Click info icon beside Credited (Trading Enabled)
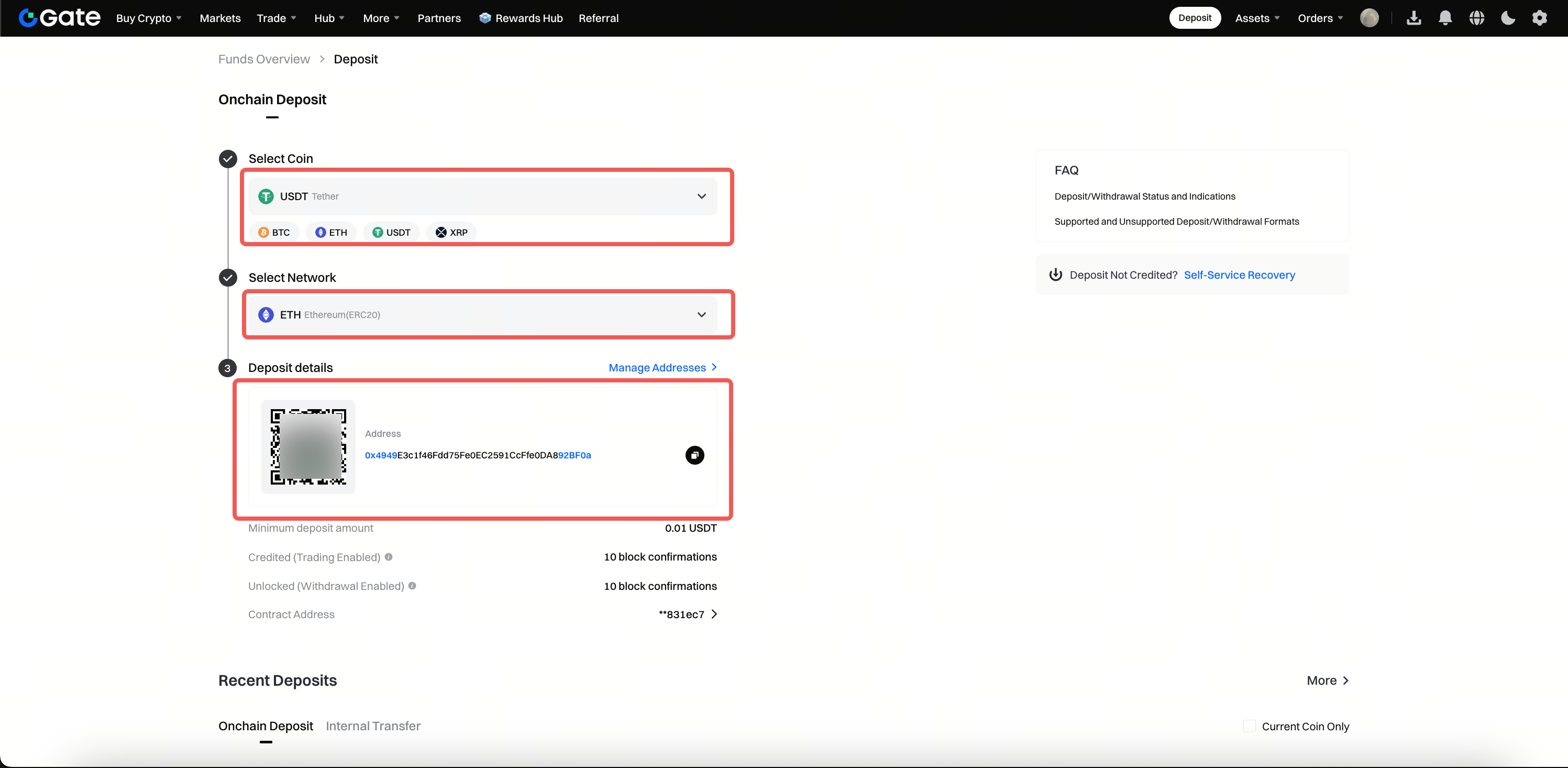 click(389, 557)
